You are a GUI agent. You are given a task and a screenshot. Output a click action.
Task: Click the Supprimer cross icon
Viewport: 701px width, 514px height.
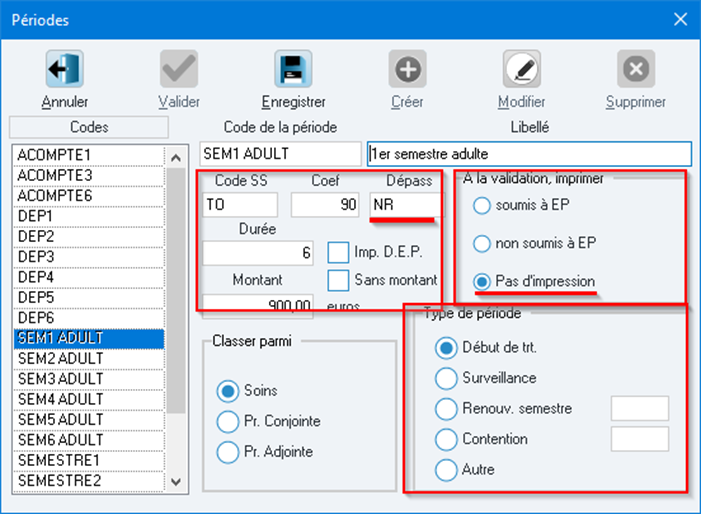(x=636, y=68)
